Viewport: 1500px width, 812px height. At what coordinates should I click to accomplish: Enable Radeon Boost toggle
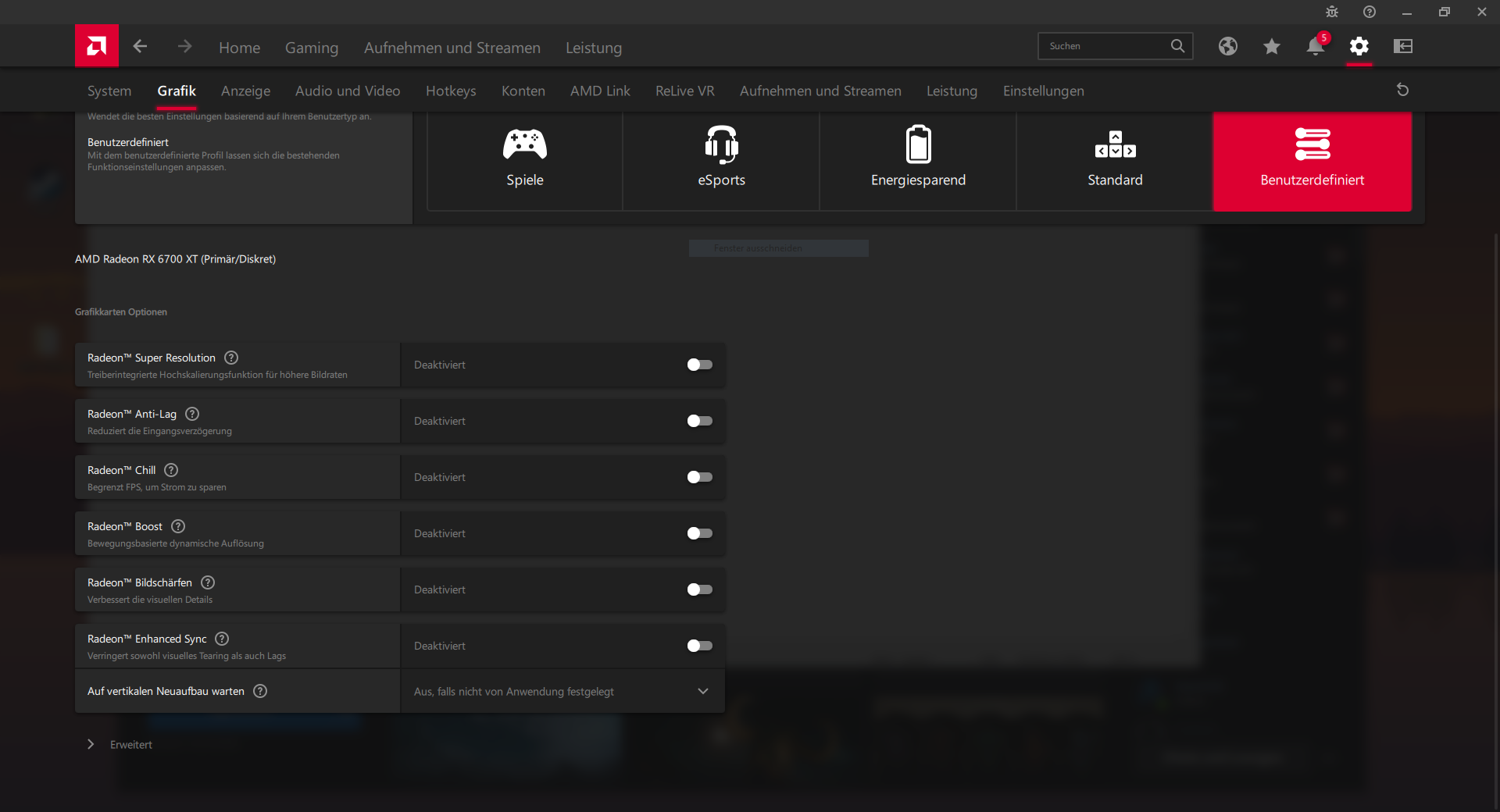click(x=699, y=533)
